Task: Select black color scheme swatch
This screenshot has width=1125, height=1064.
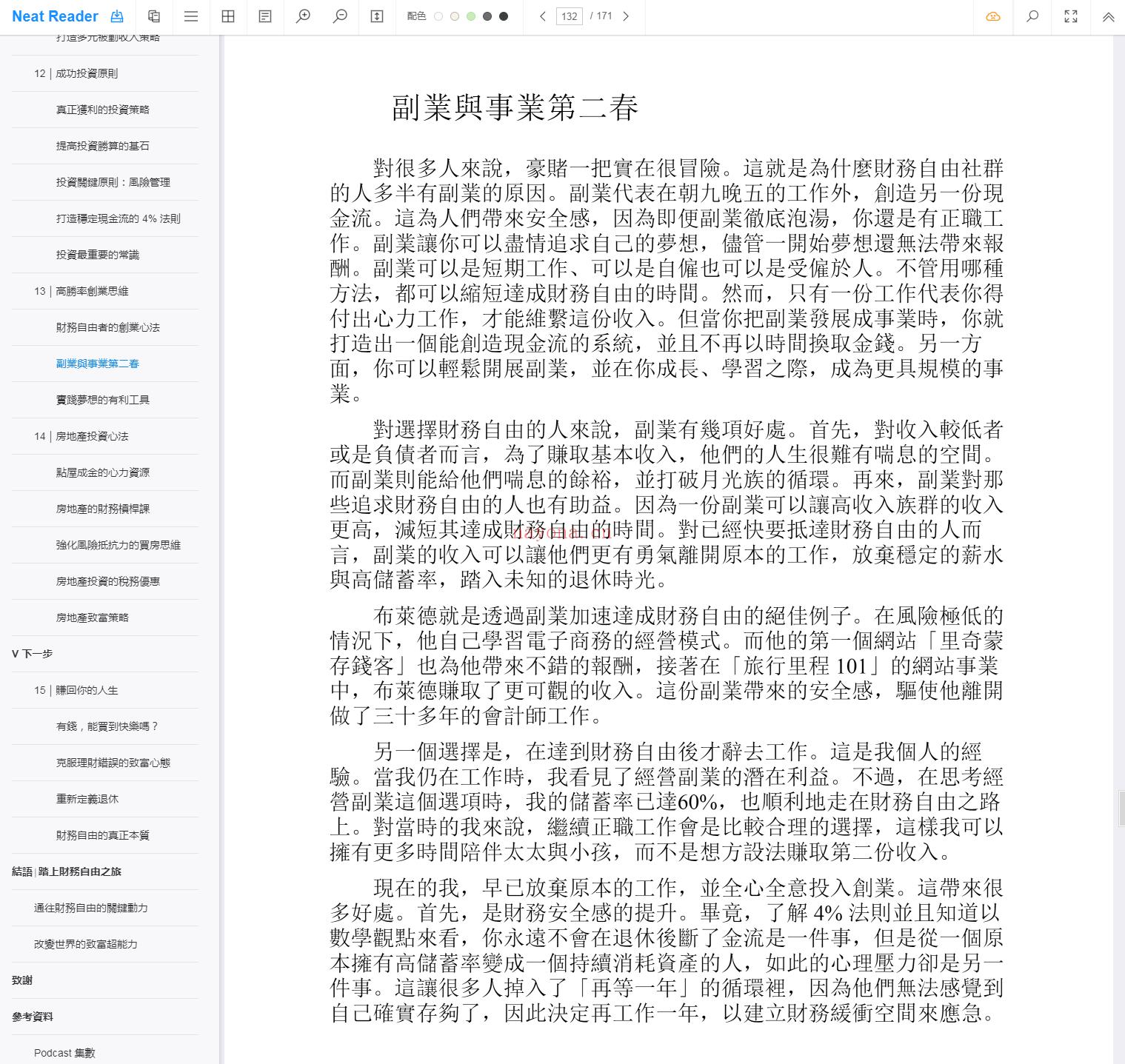Action: 504,16
